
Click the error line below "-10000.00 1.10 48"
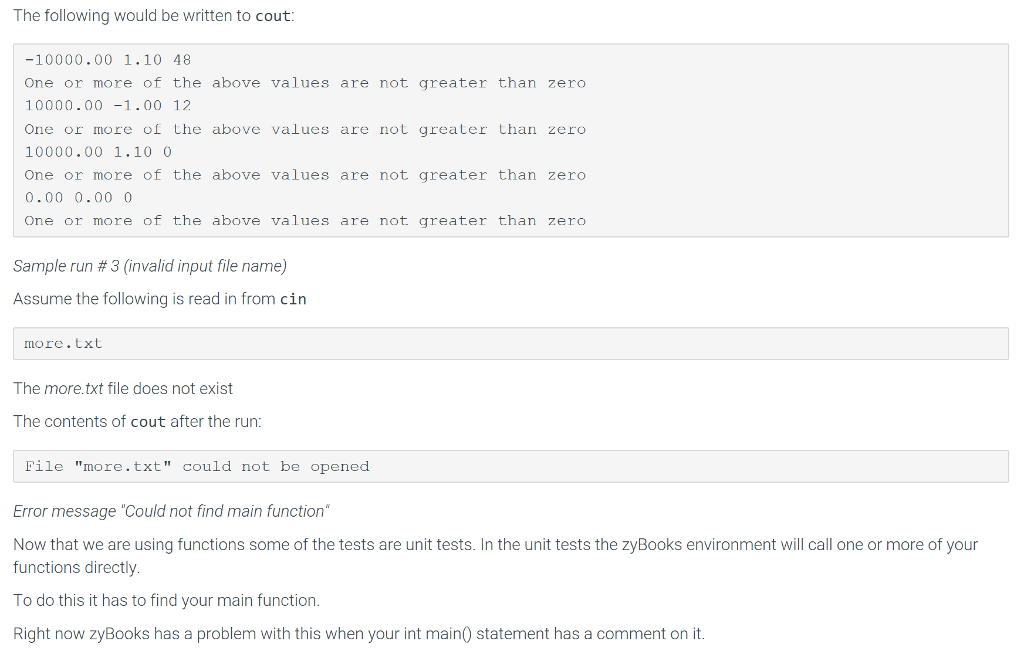[x=305, y=83]
